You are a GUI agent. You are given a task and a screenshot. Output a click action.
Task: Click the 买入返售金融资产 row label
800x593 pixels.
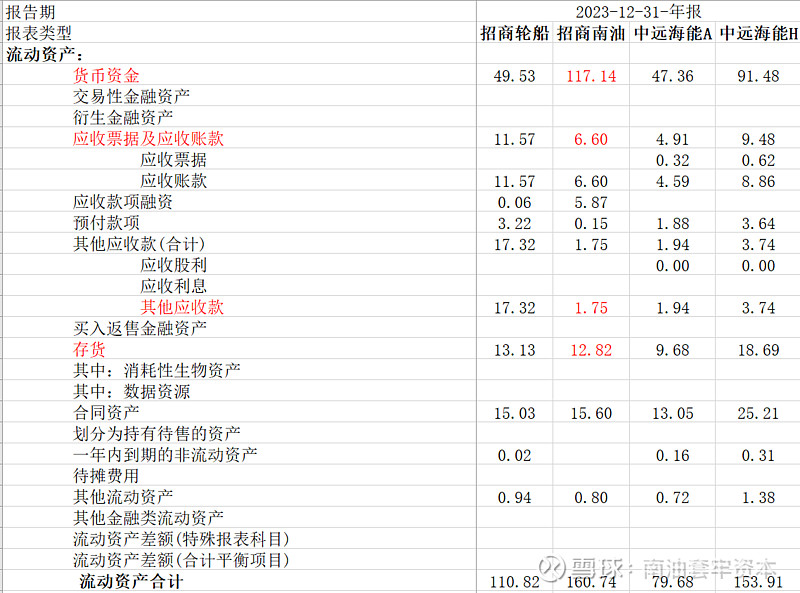click(x=140, y=328)
